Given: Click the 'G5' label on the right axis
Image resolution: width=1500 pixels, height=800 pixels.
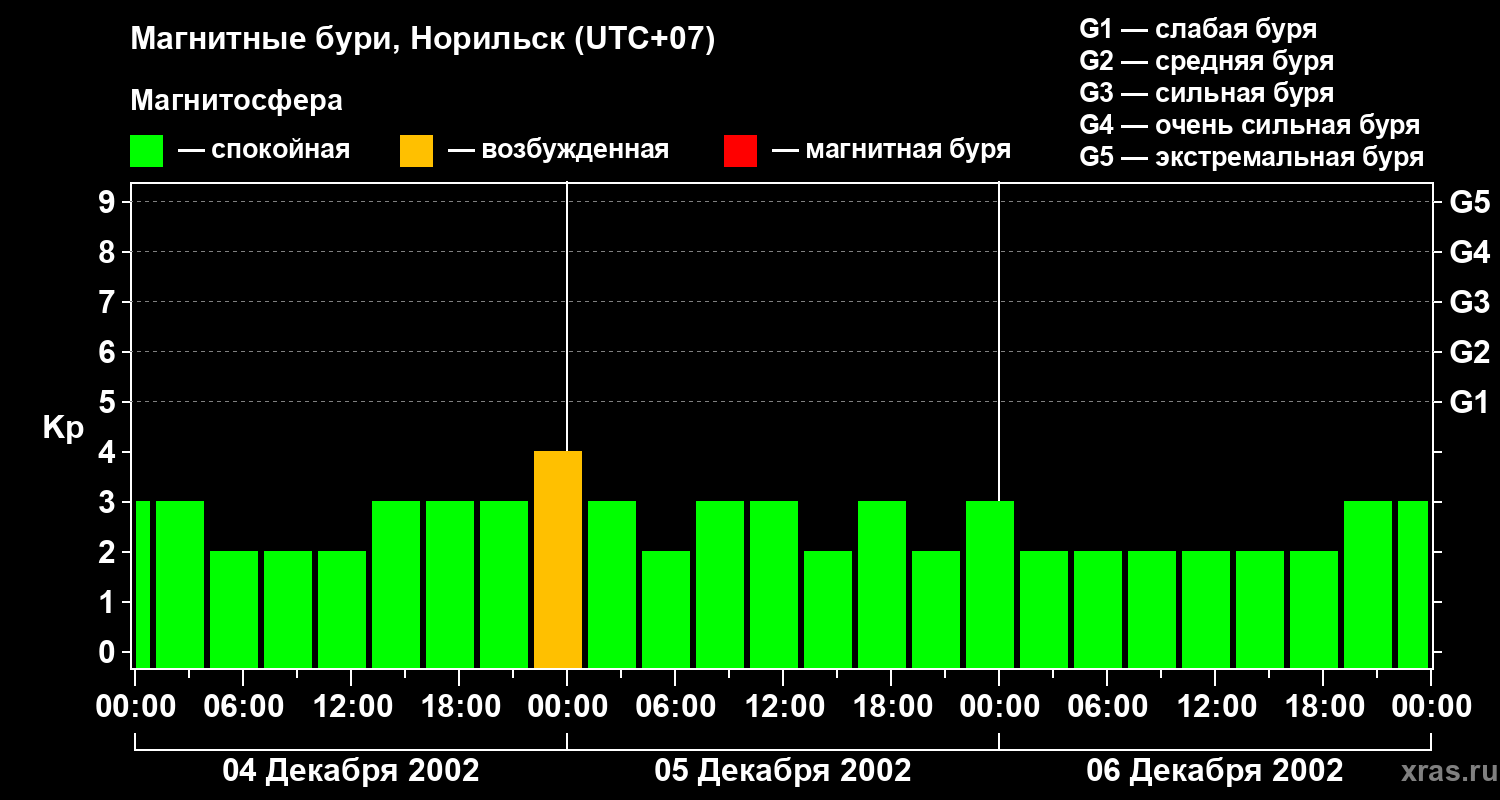Looking at the screenshot, I should [x=1470, y=202].
